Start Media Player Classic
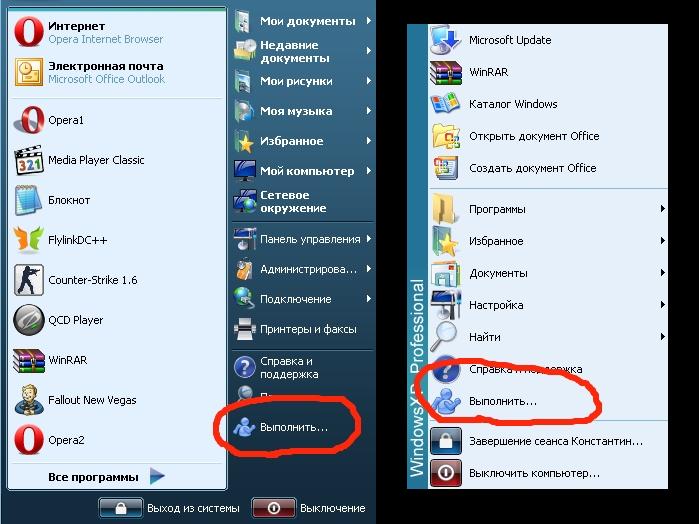This screenshot has height=524, width=699. pos(29,160)
